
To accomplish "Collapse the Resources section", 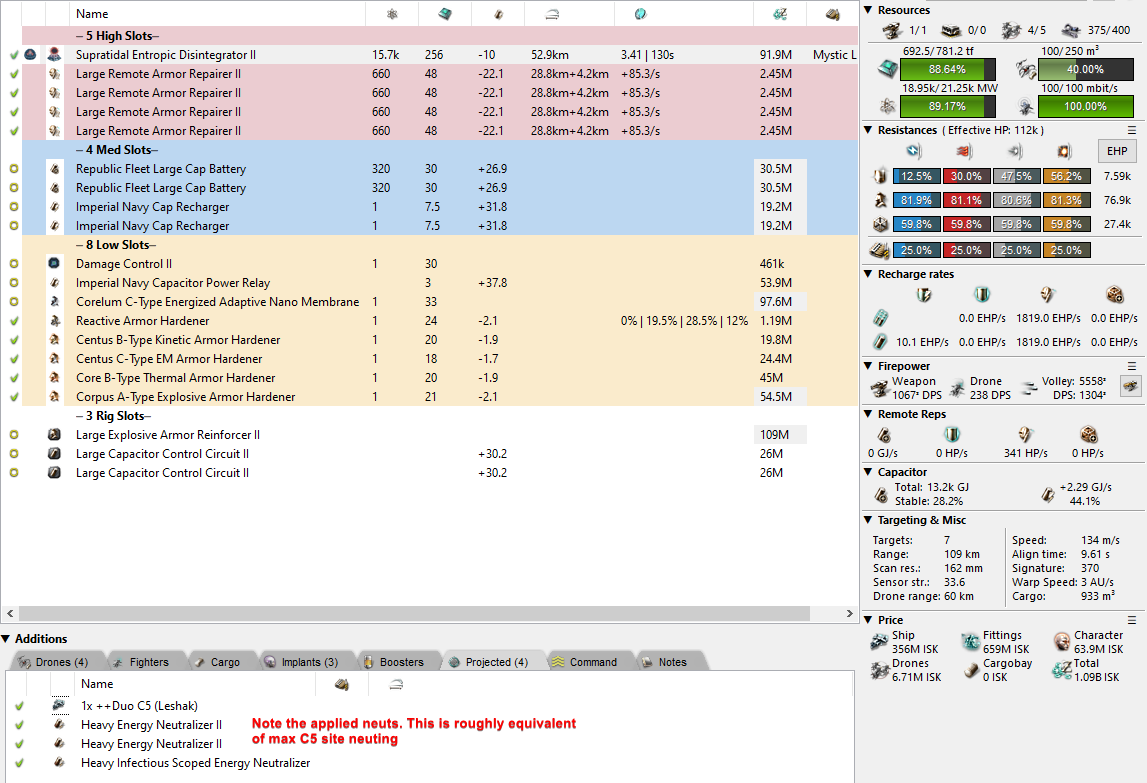I will [868, 10].
